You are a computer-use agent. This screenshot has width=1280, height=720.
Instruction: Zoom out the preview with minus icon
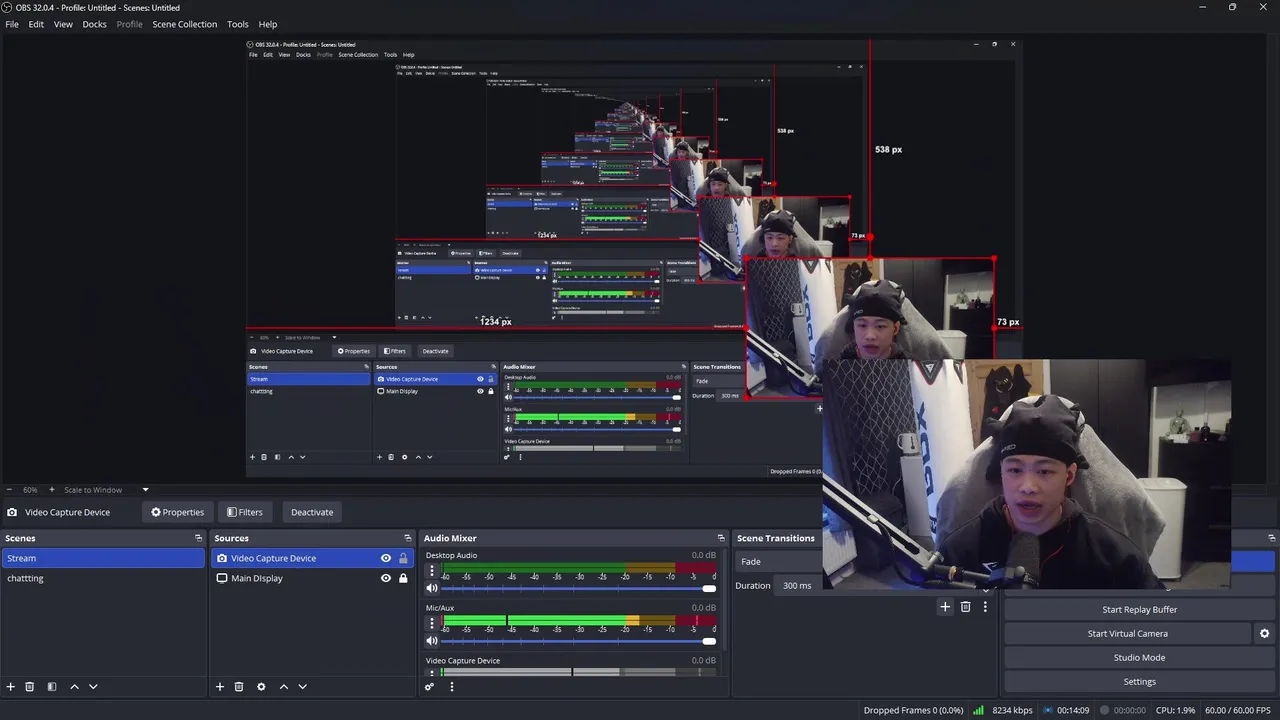pyautogui.click(x=10, y=490)
